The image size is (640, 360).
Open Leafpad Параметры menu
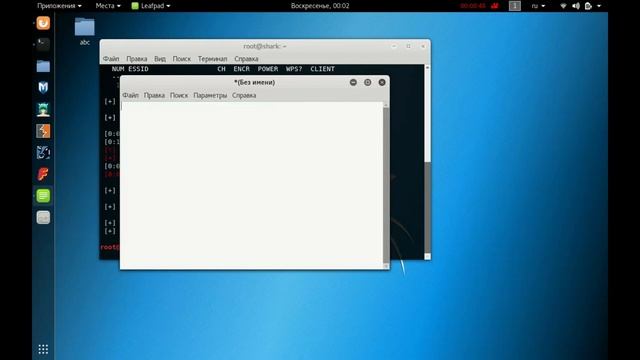(x=210, y=95)
